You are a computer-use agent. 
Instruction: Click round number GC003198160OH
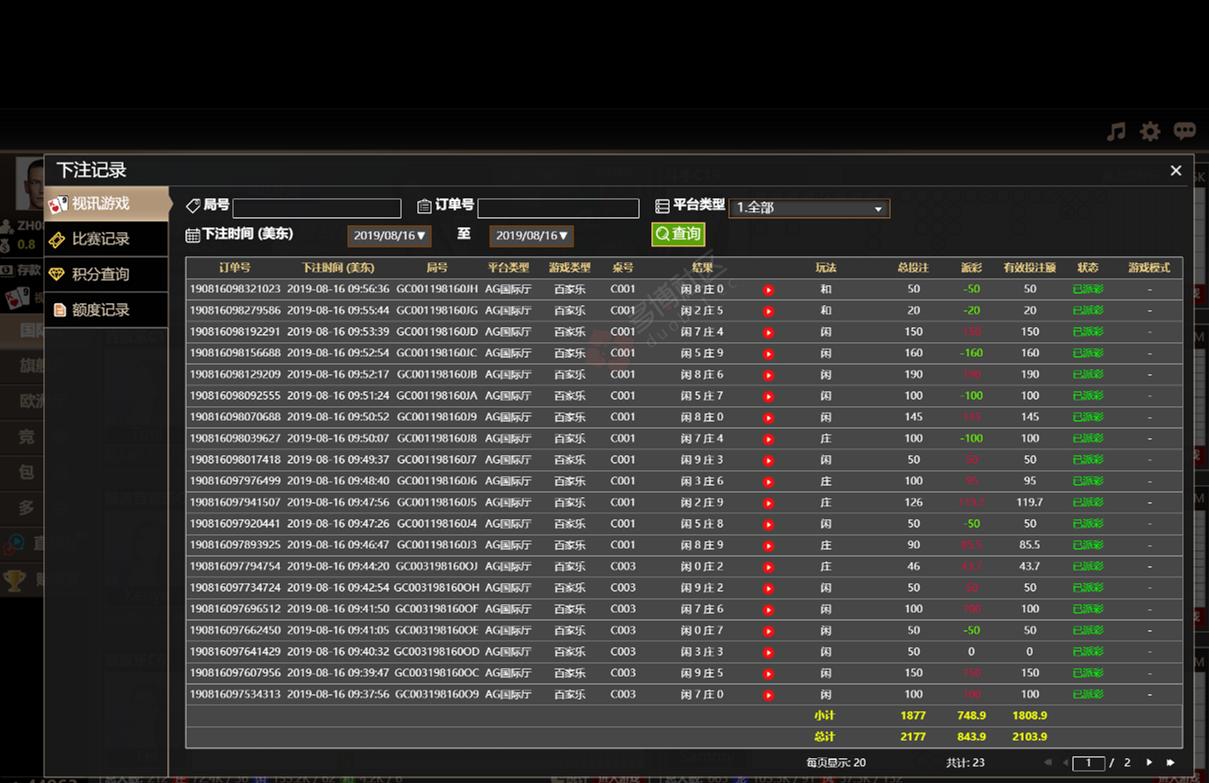click(437, 588)
